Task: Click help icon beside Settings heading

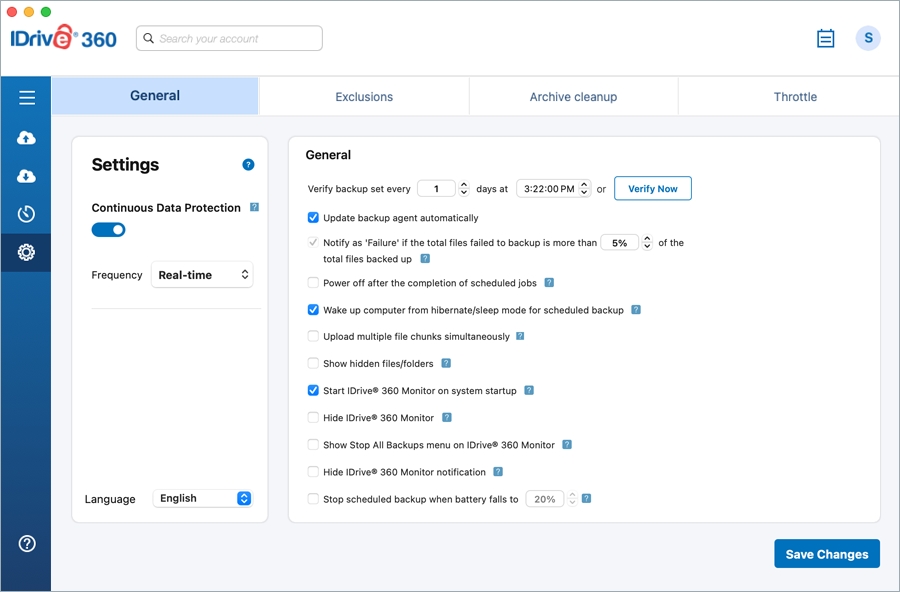Action: coord(248,165)
